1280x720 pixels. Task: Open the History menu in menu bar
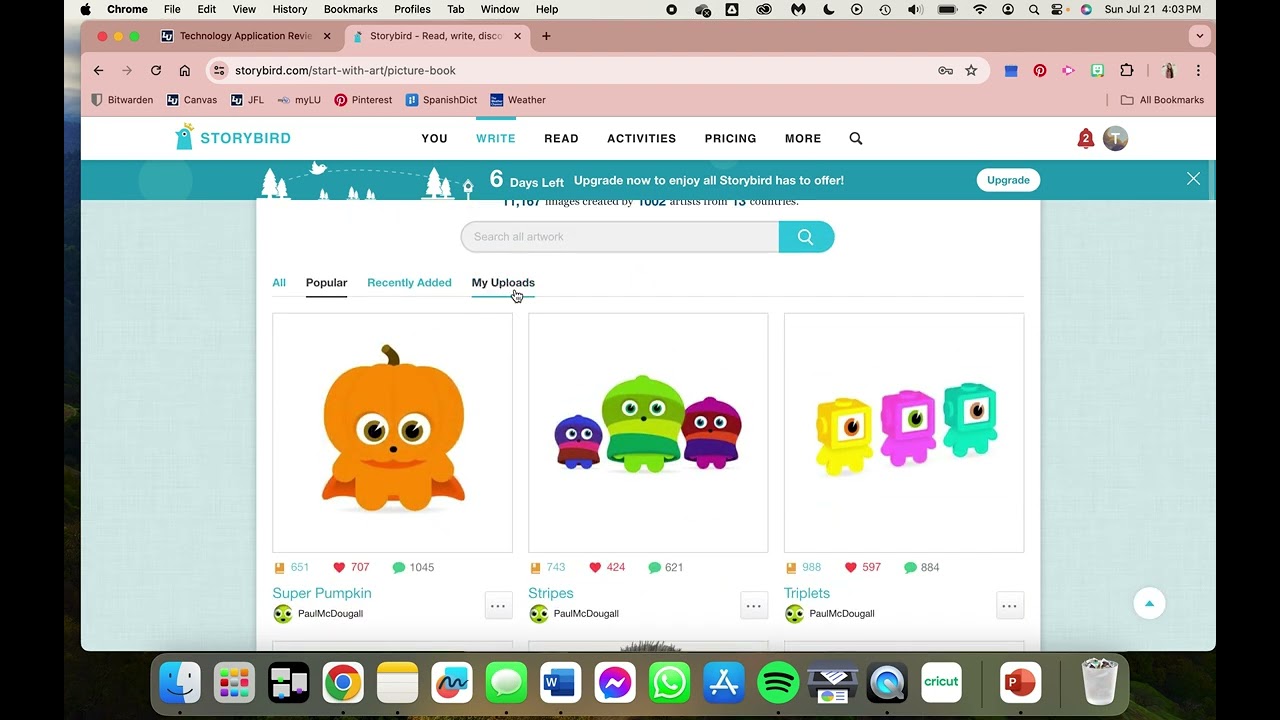290,9
